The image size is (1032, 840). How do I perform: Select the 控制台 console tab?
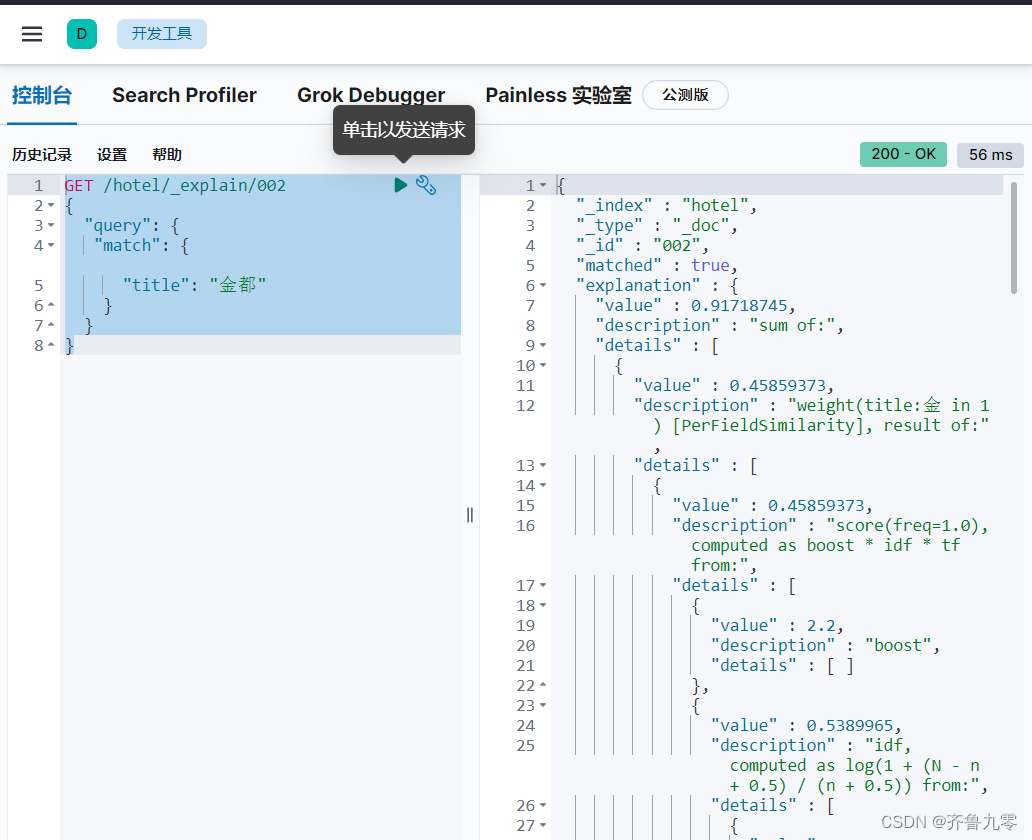(42, 95)
